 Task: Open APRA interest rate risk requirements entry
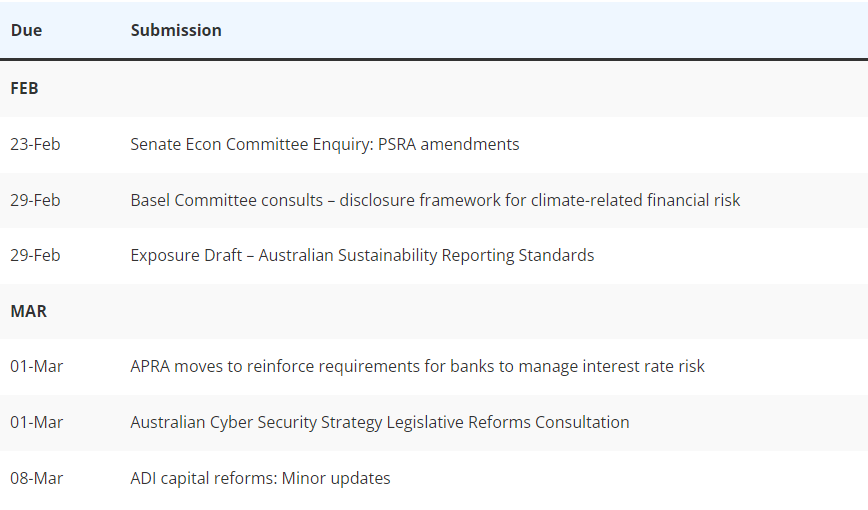(x=417, y=366)
